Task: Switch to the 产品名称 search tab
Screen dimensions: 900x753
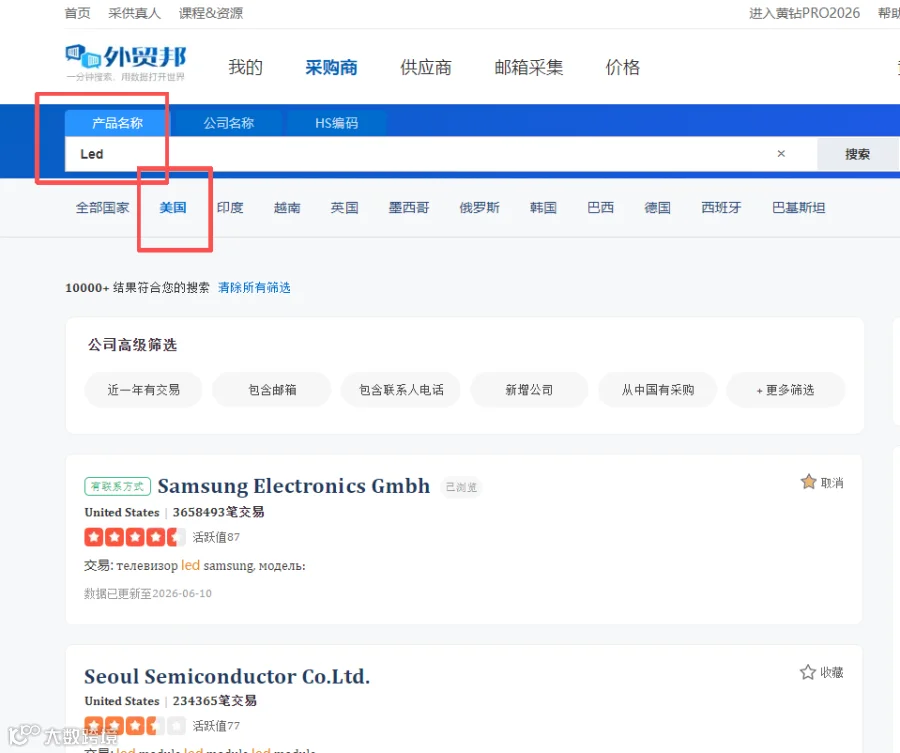Action: [117, 123]
